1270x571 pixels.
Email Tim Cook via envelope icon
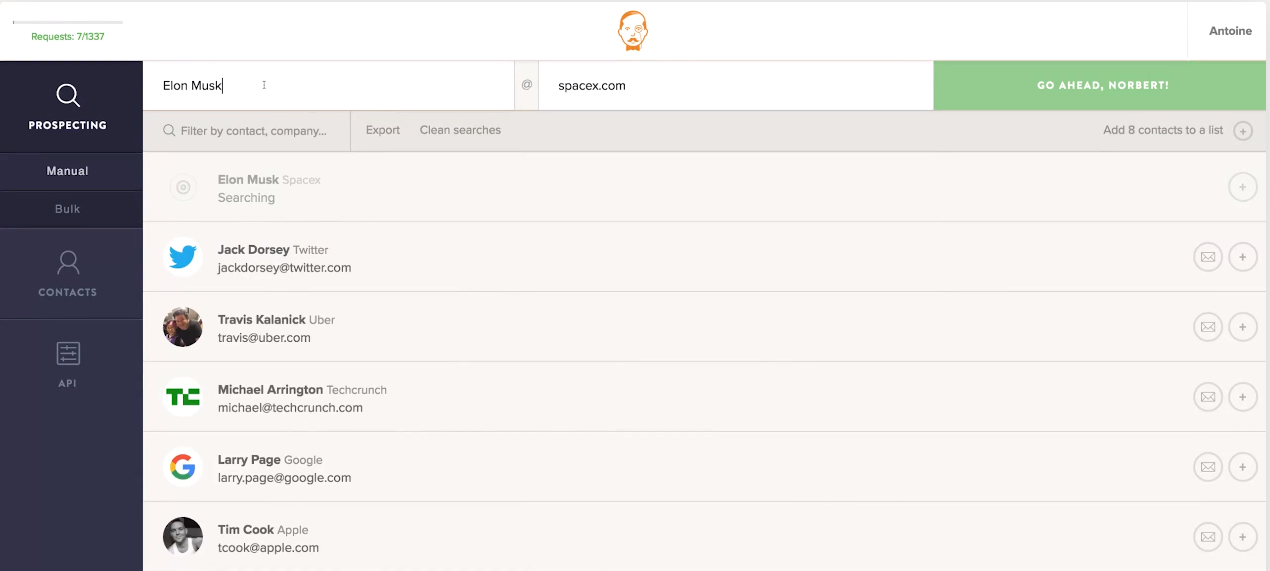pos(1208,537)
